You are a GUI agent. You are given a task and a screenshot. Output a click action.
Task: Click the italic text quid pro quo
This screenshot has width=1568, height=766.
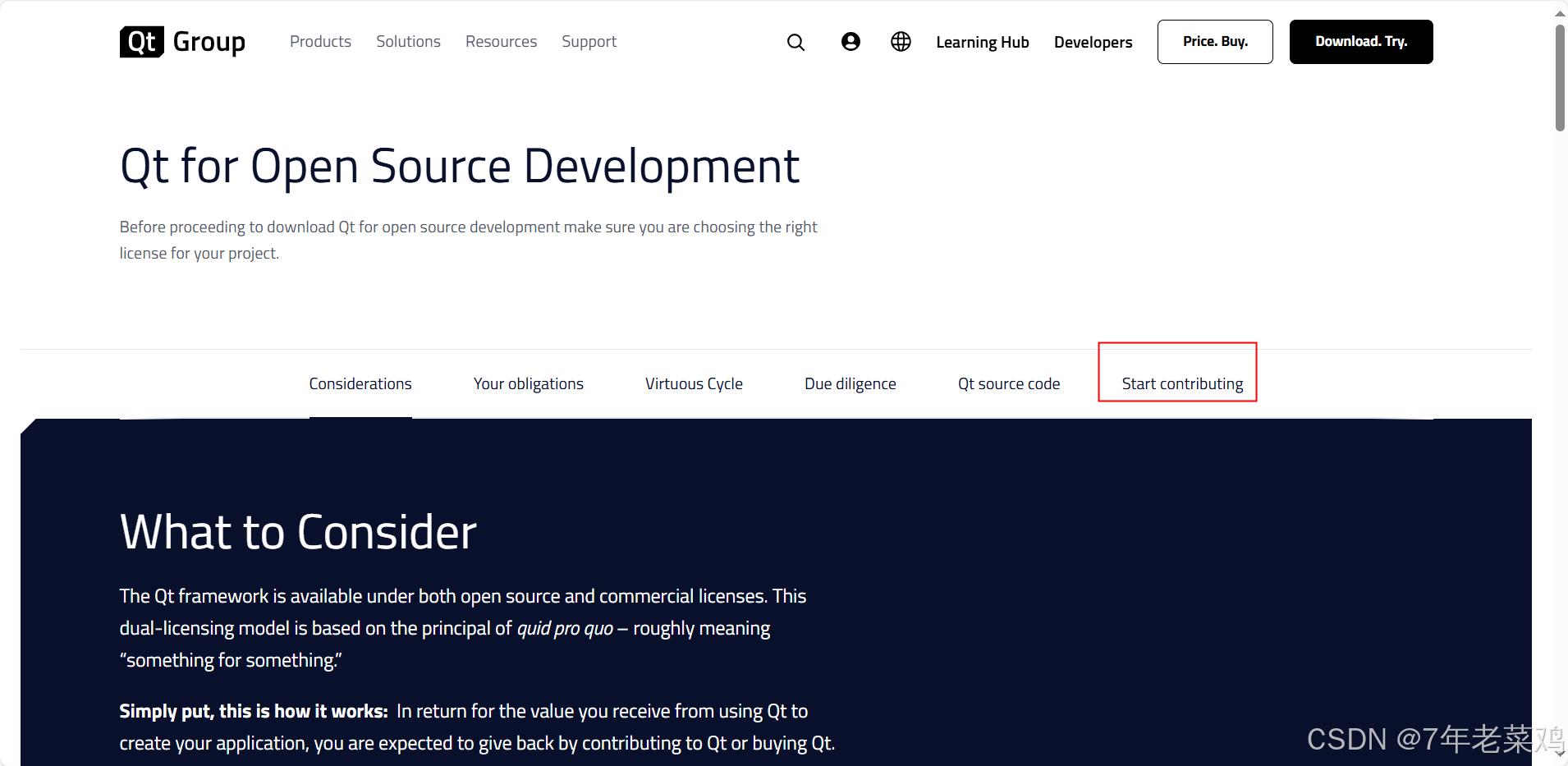565,629
